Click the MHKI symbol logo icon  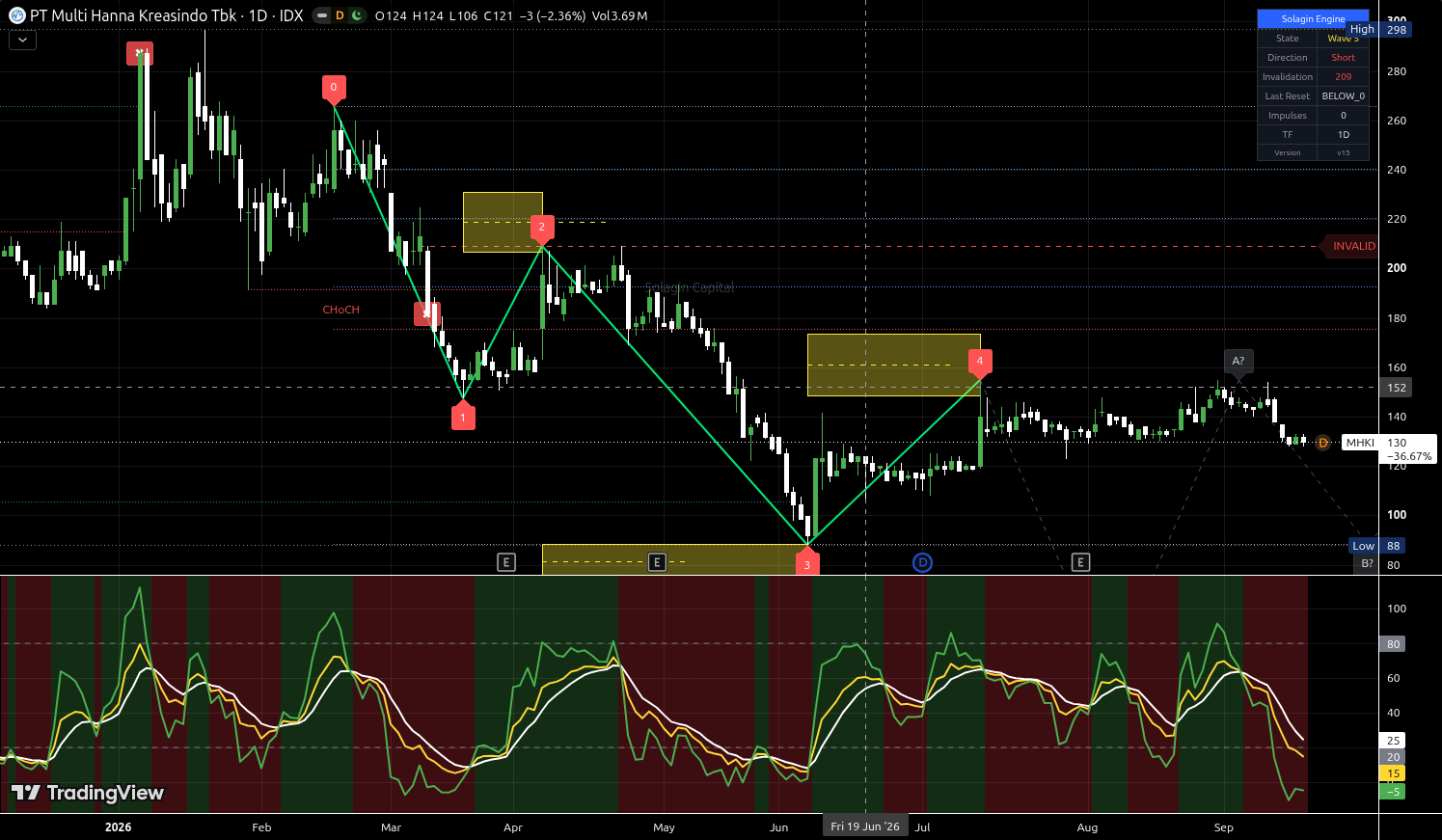(x=16, y=15)
